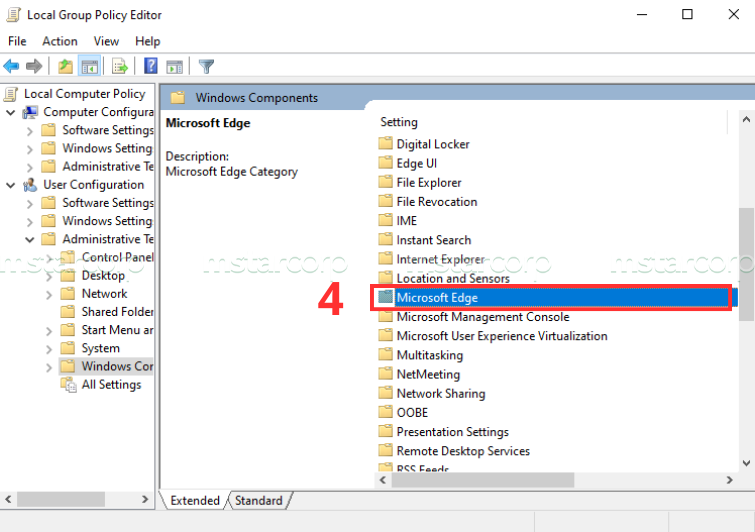Viewport: 755px width, 532px height.
Task: Toggle the Show/Hide Action Pane icon
Action: (174, 66)
